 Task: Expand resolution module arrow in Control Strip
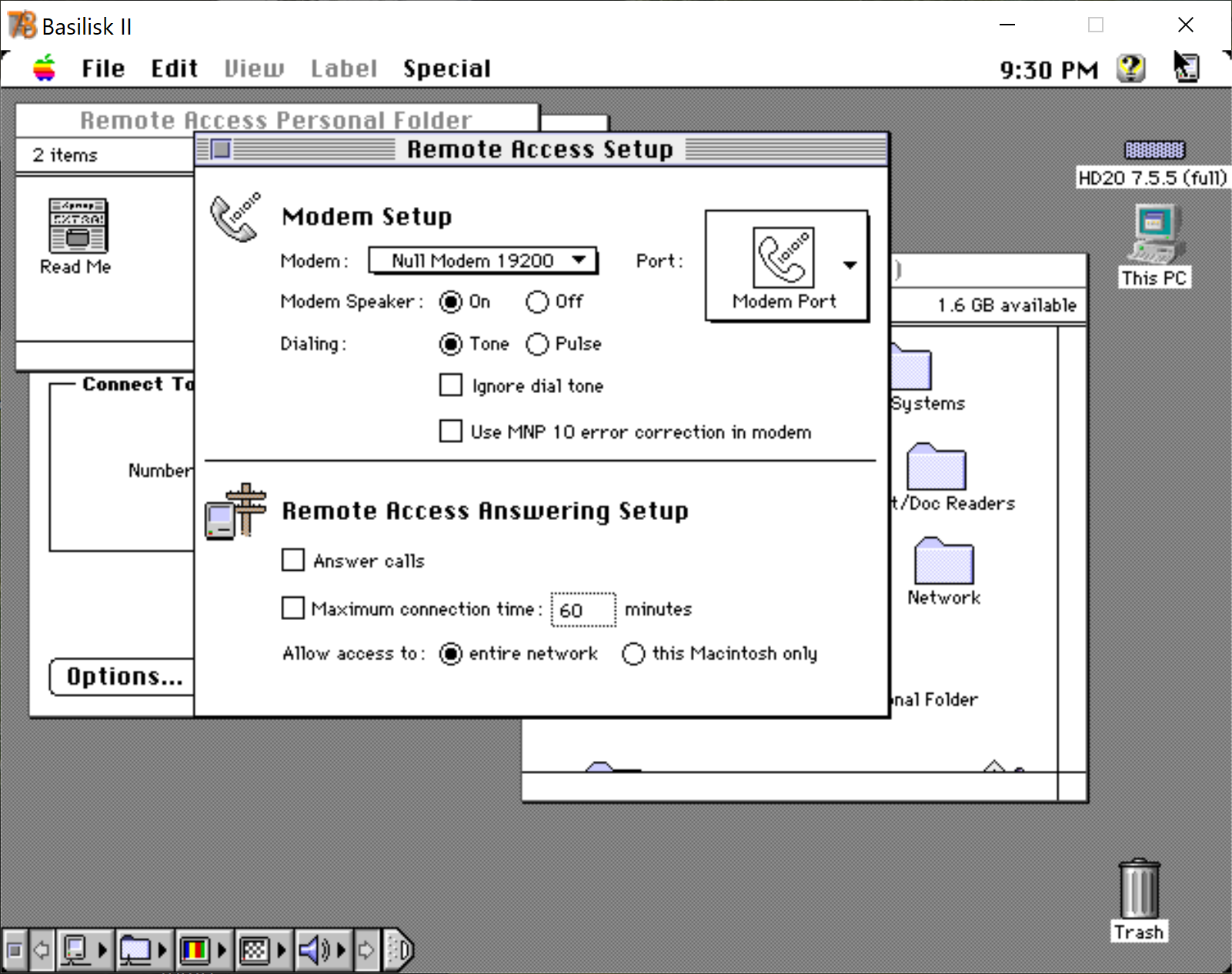click(x=282, y=951)
